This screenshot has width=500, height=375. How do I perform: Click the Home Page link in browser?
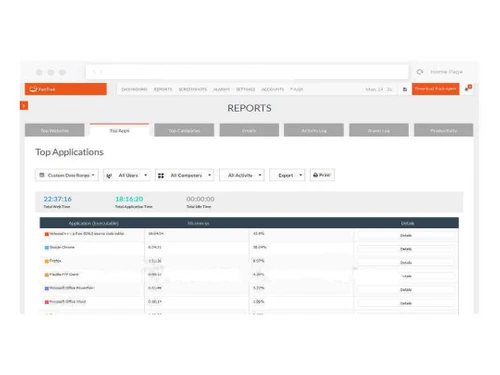(x=446, y=72)
